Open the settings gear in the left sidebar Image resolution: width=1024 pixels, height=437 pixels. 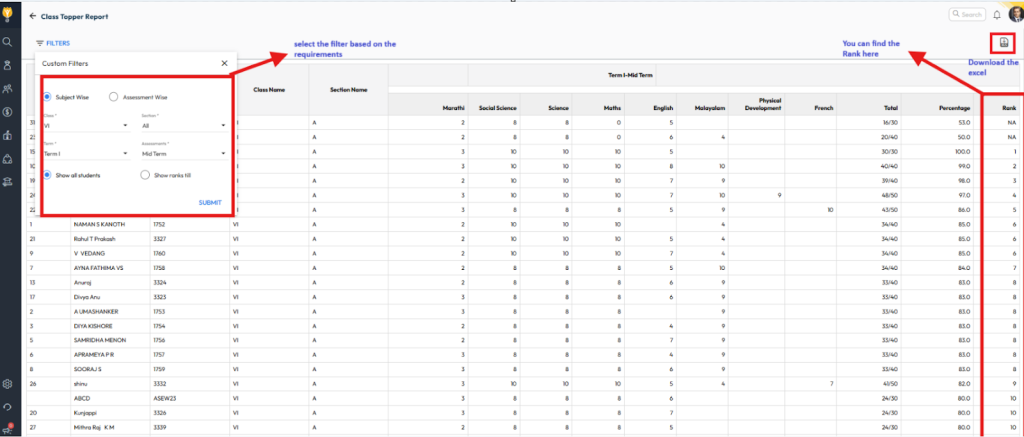[8, 384]
